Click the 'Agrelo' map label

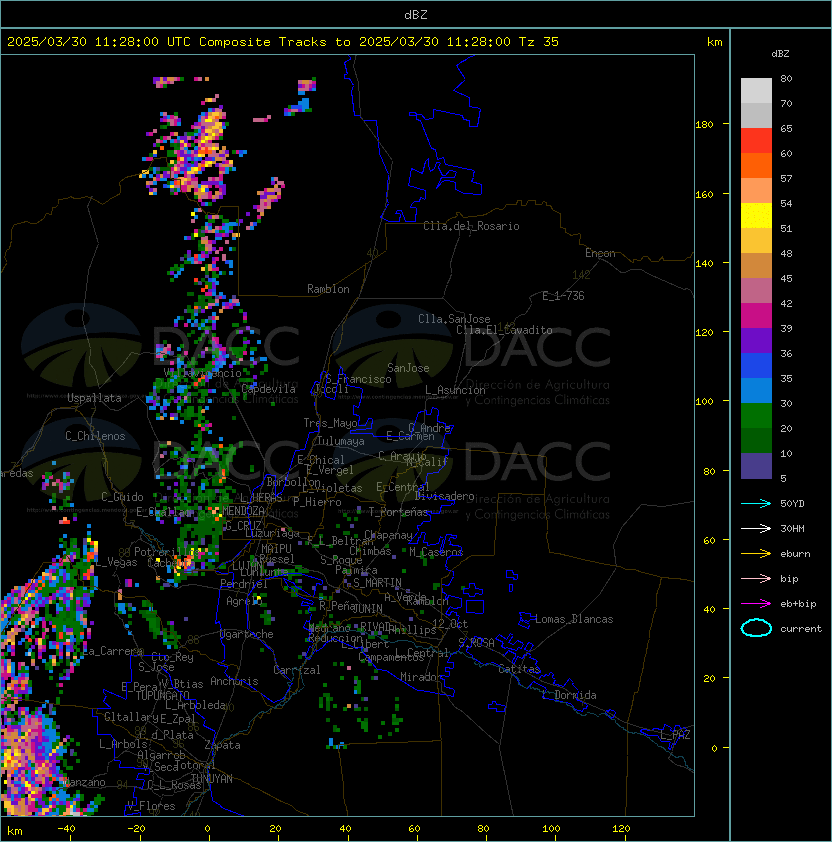244,601
